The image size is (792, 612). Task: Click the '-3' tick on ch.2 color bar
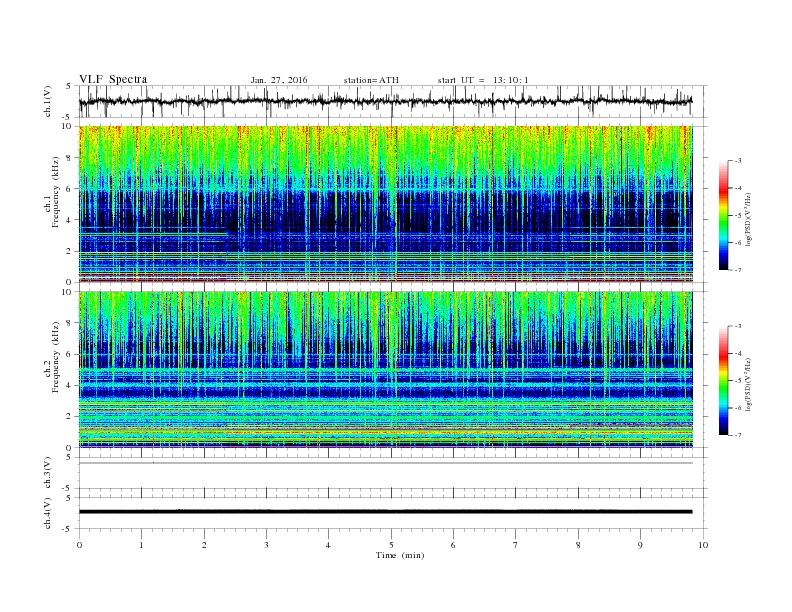pyautogui.click(x=738, y=326)
